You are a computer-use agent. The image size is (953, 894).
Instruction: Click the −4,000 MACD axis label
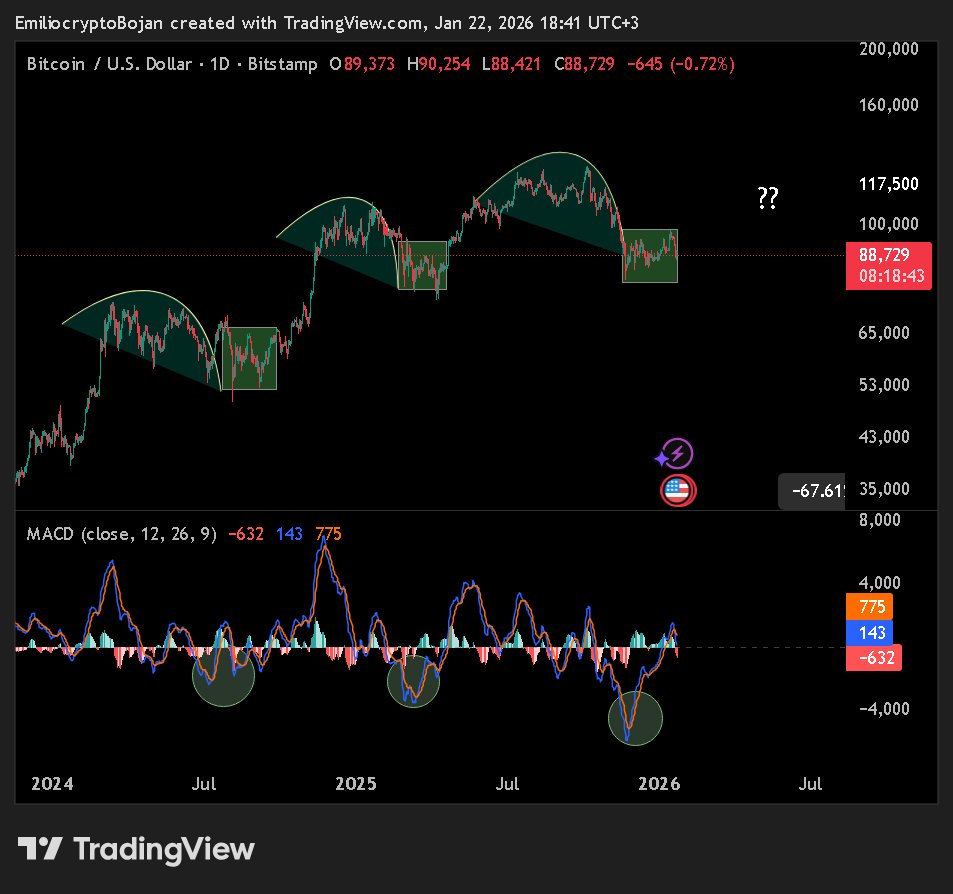click(x=884, y=709)
